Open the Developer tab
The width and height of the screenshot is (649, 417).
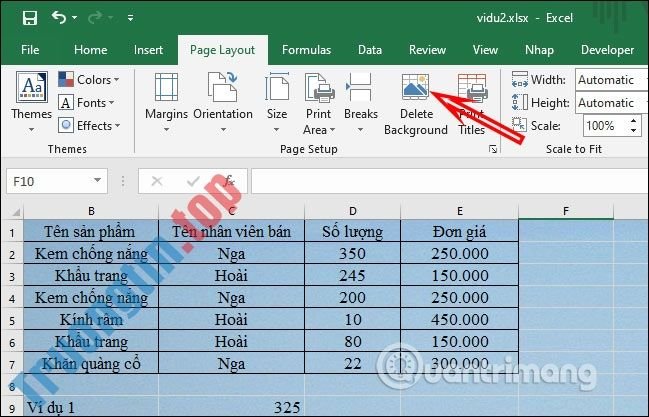point(607,50)
